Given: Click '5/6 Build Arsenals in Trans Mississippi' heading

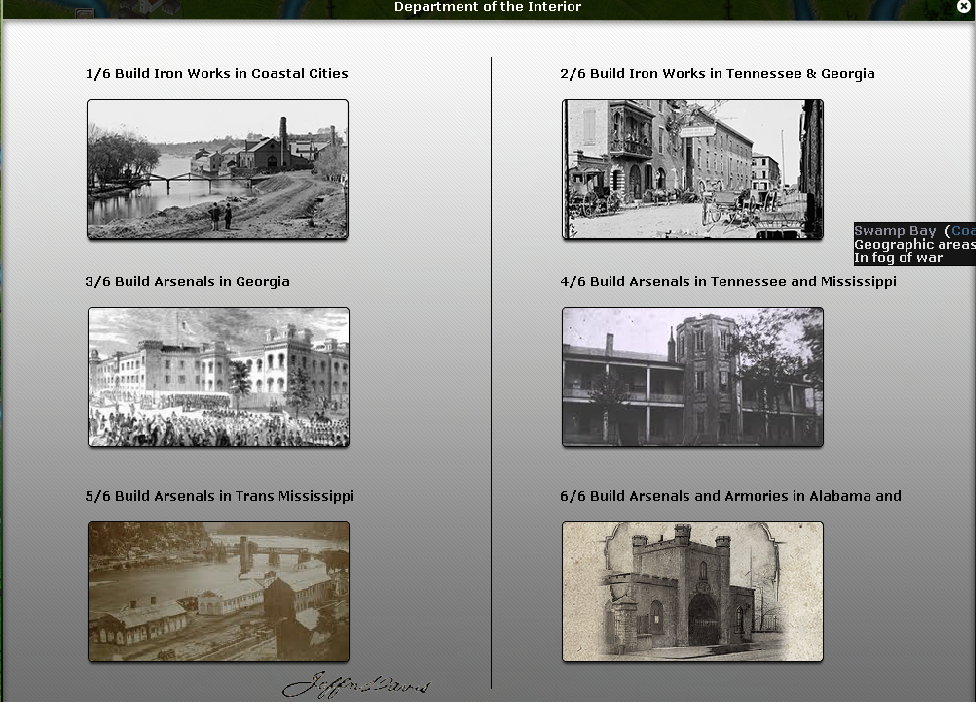Looking at the screenshot, I should pyautogui.click(x=219, y=496).
